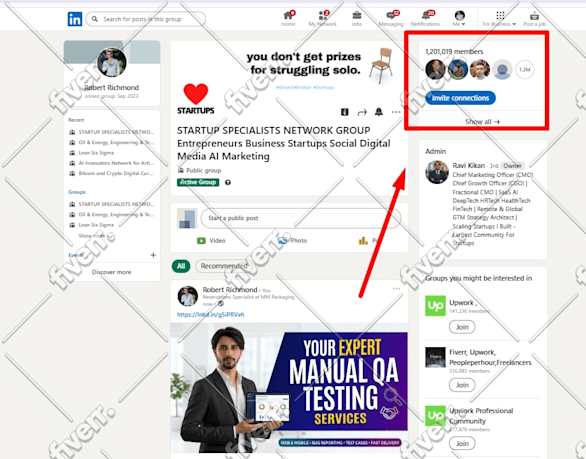This screenshot has width=586, height=459.
Task: Click Discover more in left sidebar
Action: (111, 272)
